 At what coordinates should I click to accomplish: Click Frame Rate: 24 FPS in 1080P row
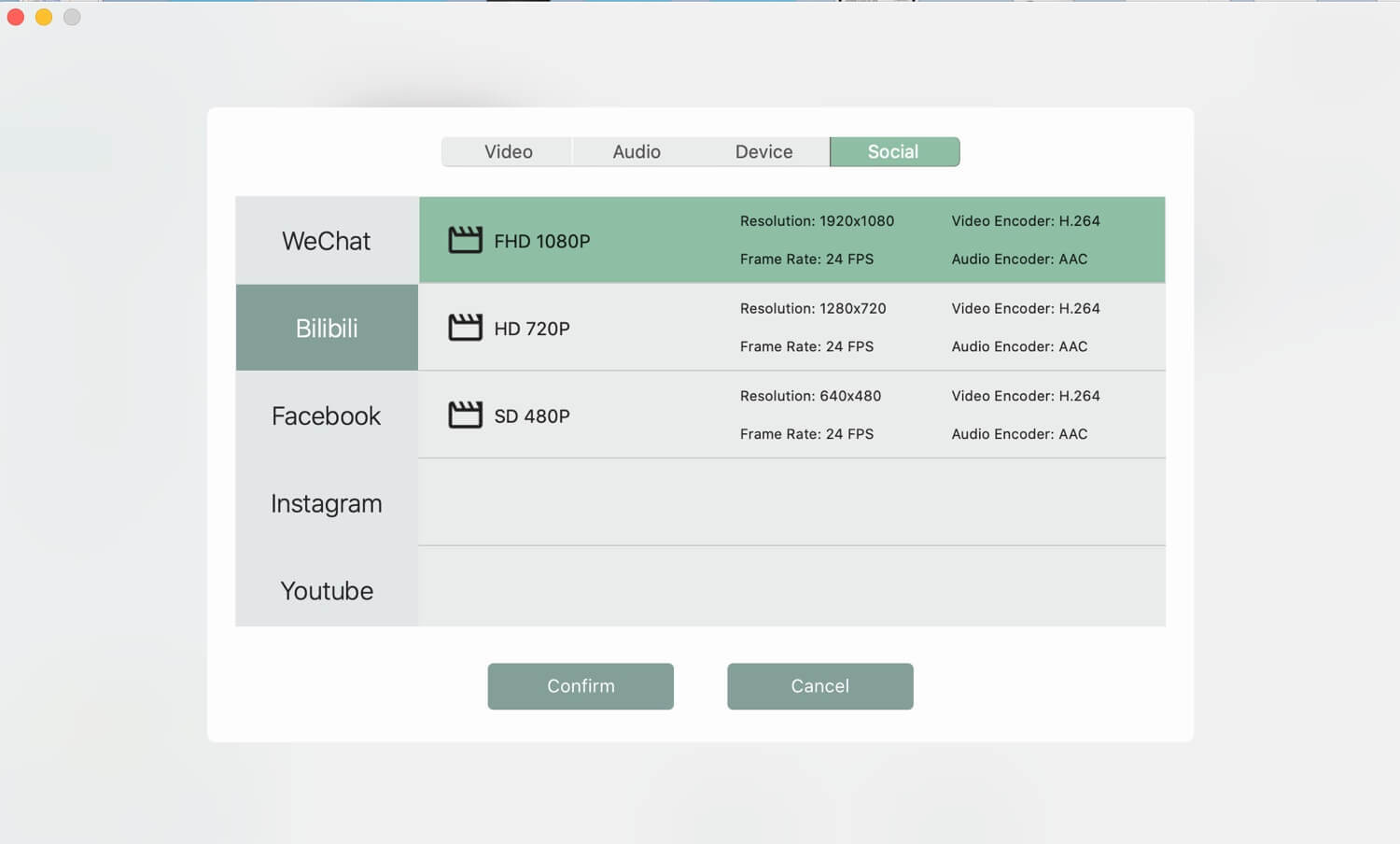806,259
